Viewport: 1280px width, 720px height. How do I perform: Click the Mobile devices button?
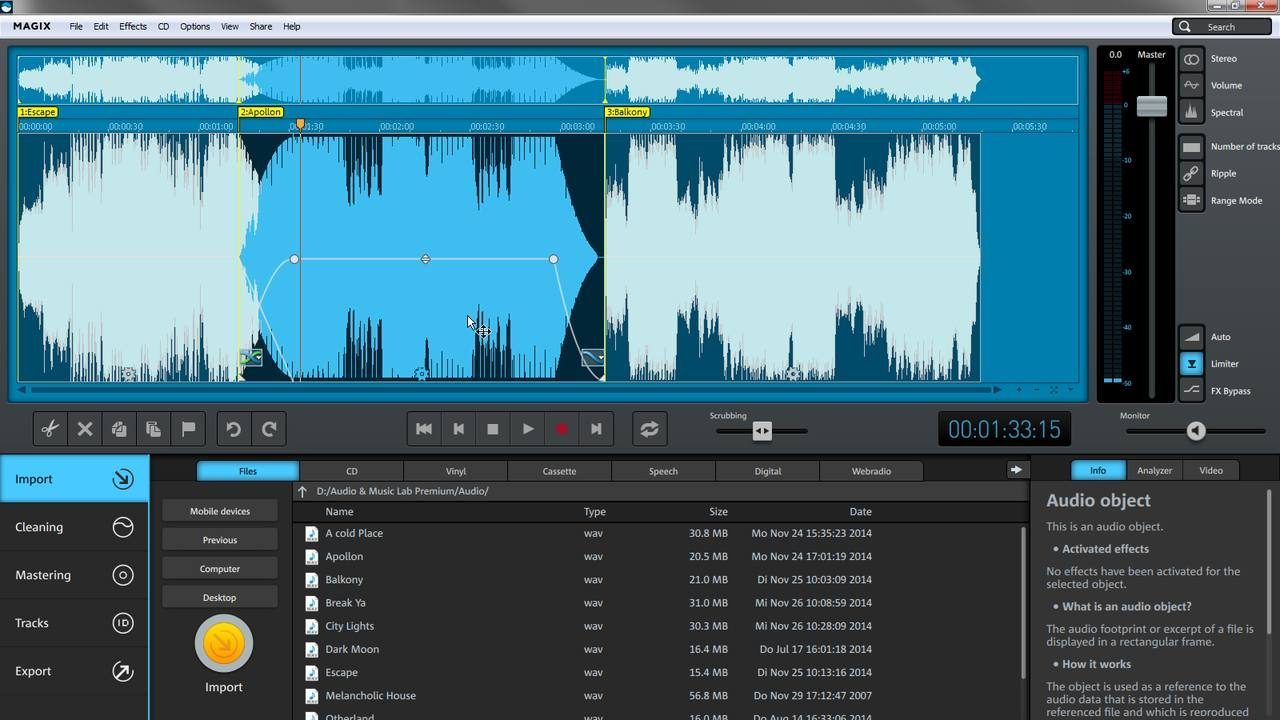coord(220,511)
